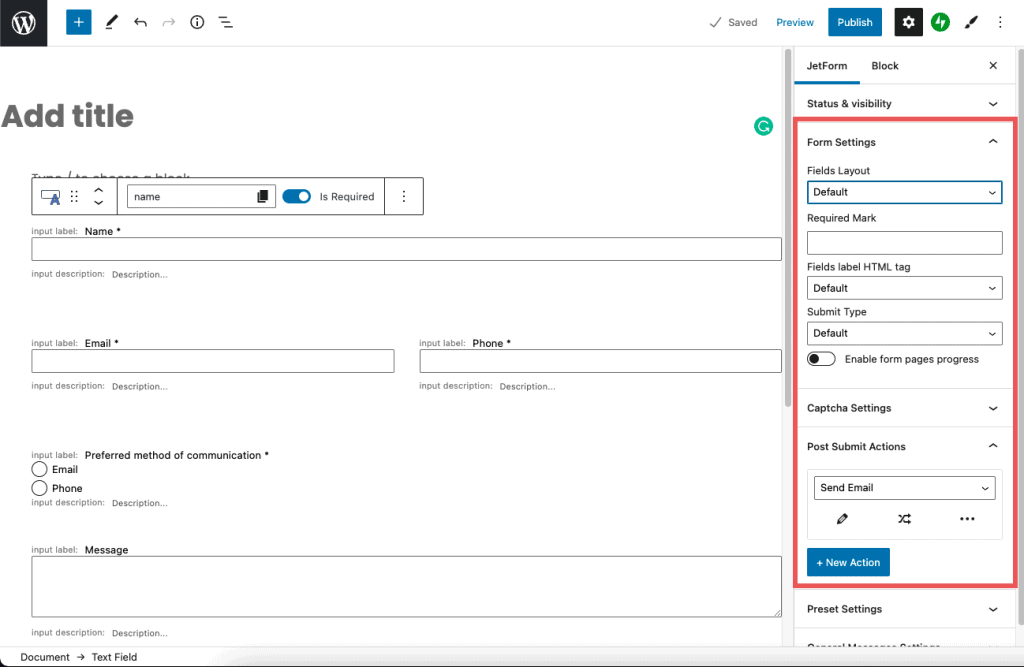
Task: Click the Grammarly green circle icon
Action: [763, 126]
